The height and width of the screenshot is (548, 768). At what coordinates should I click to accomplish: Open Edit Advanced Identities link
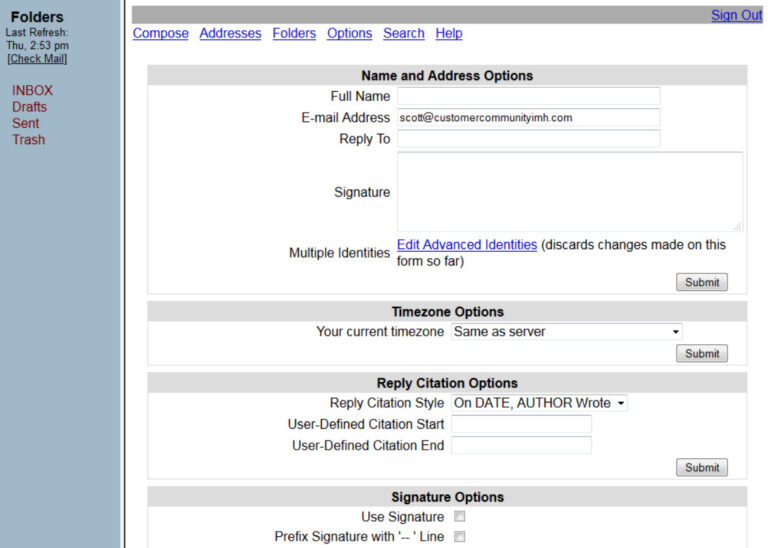pos(467,245)
